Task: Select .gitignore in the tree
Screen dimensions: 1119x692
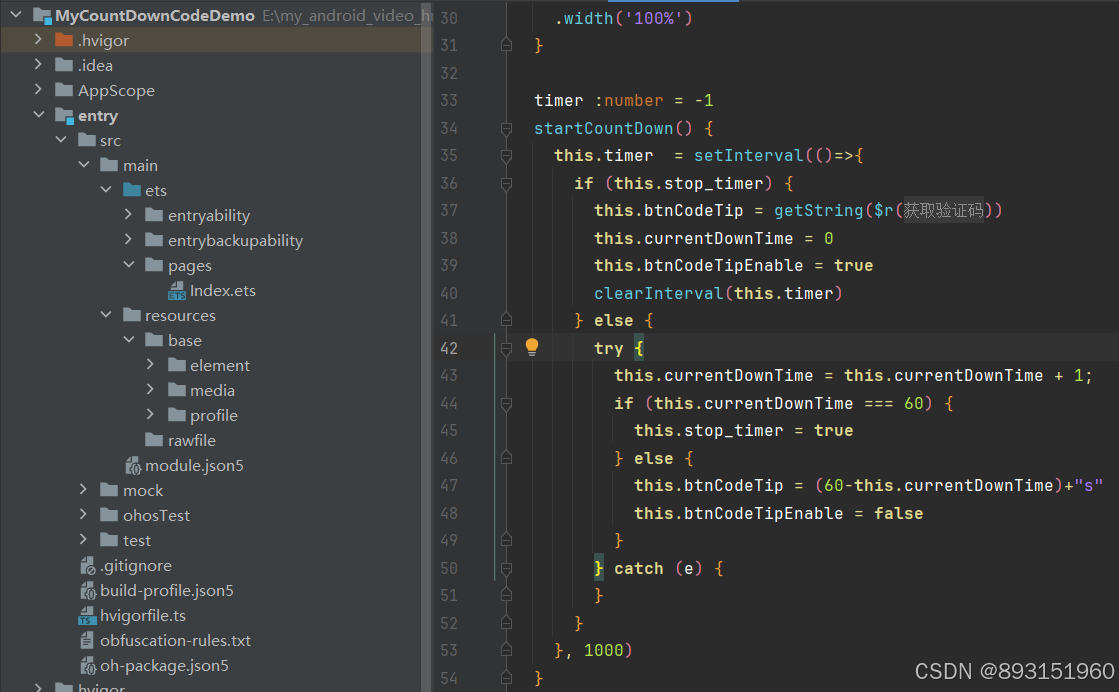Action: [x=136, y=566]
